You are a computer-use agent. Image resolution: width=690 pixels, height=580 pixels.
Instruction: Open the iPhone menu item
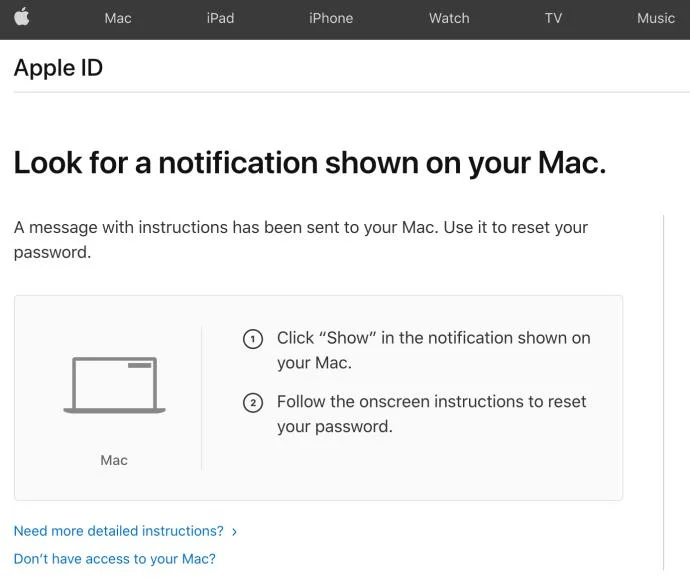click(331, 18)
